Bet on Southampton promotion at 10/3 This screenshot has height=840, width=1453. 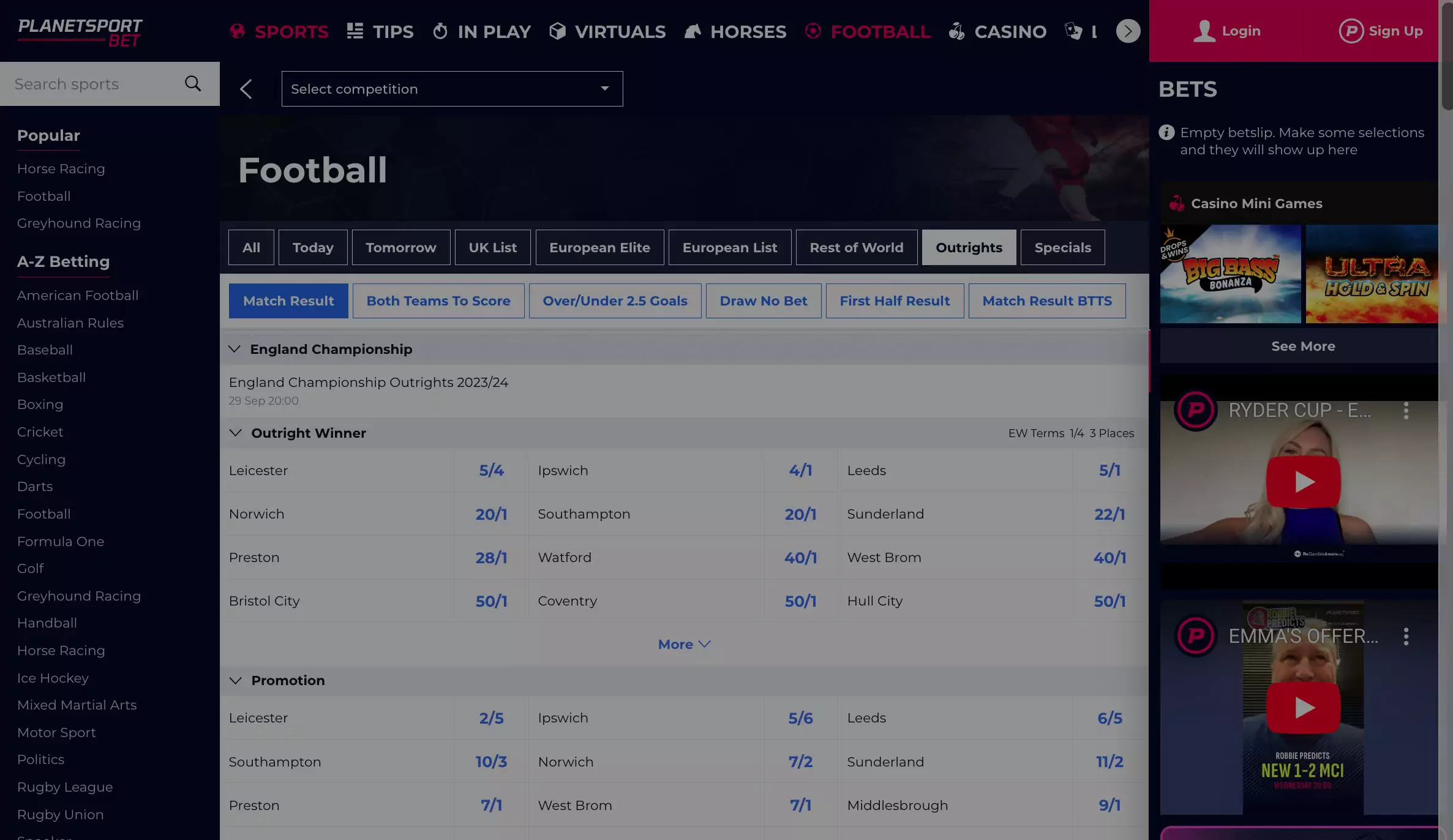point(491,762)
